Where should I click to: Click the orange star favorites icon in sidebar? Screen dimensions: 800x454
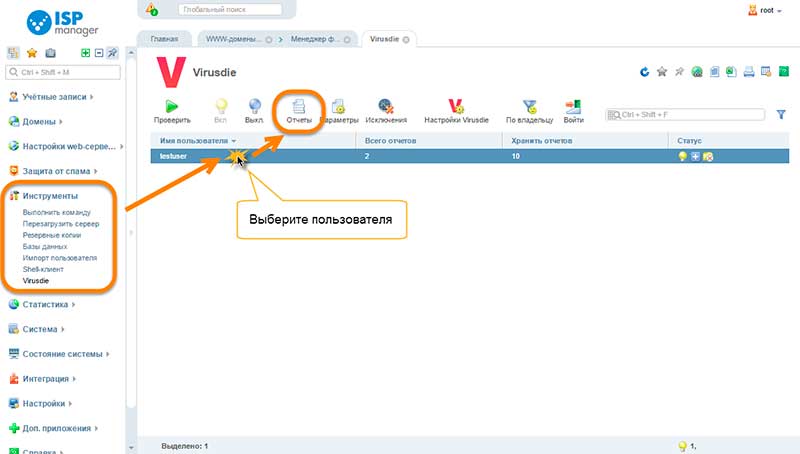[x=32, y=53]
